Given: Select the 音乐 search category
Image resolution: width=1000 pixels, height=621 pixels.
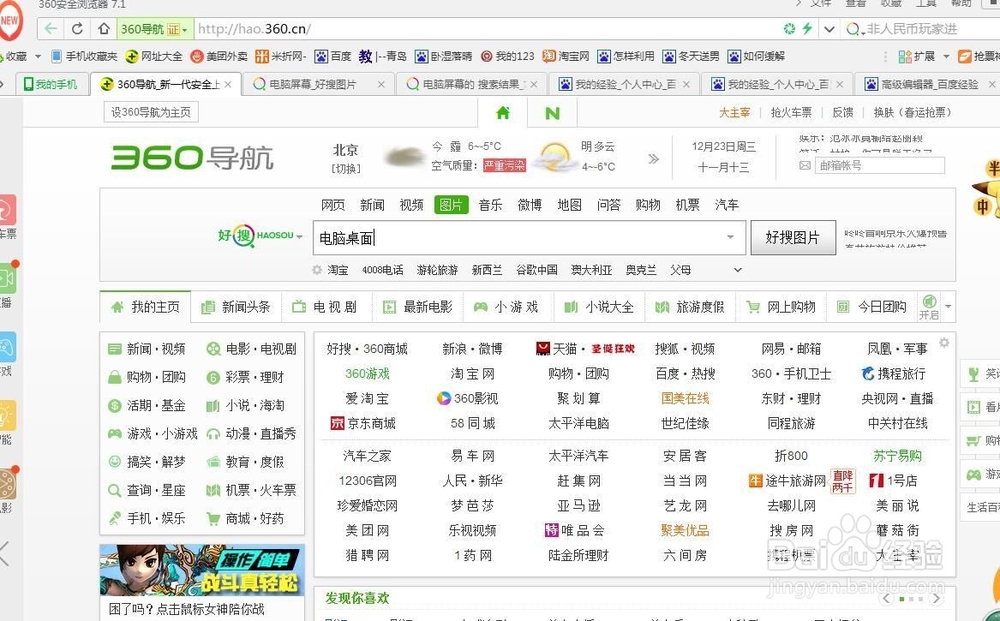Looking at the screenshot, I should point(490,205).
